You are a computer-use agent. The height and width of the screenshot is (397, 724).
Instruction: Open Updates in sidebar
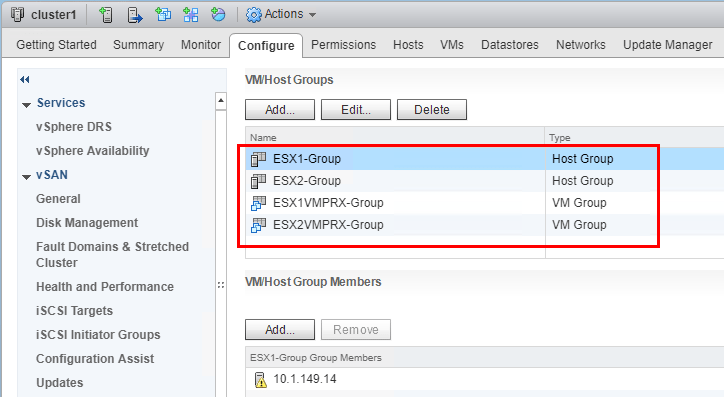click(60, 383)
